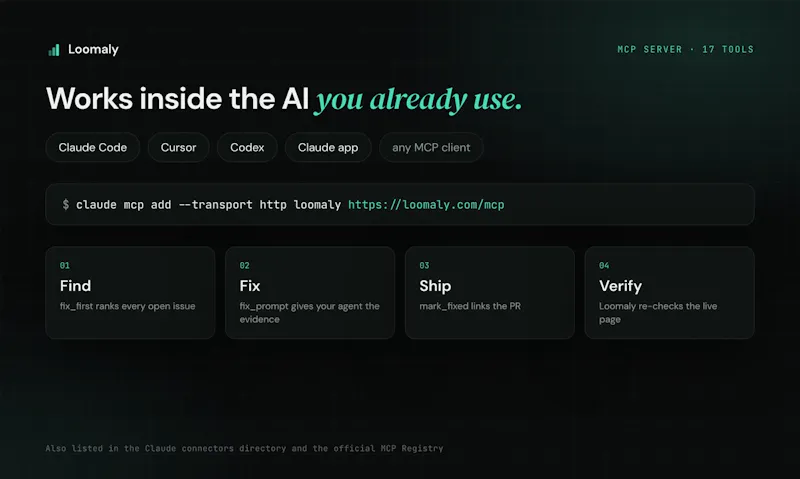Open the Verify step card heading

click(x=620, y=286)
